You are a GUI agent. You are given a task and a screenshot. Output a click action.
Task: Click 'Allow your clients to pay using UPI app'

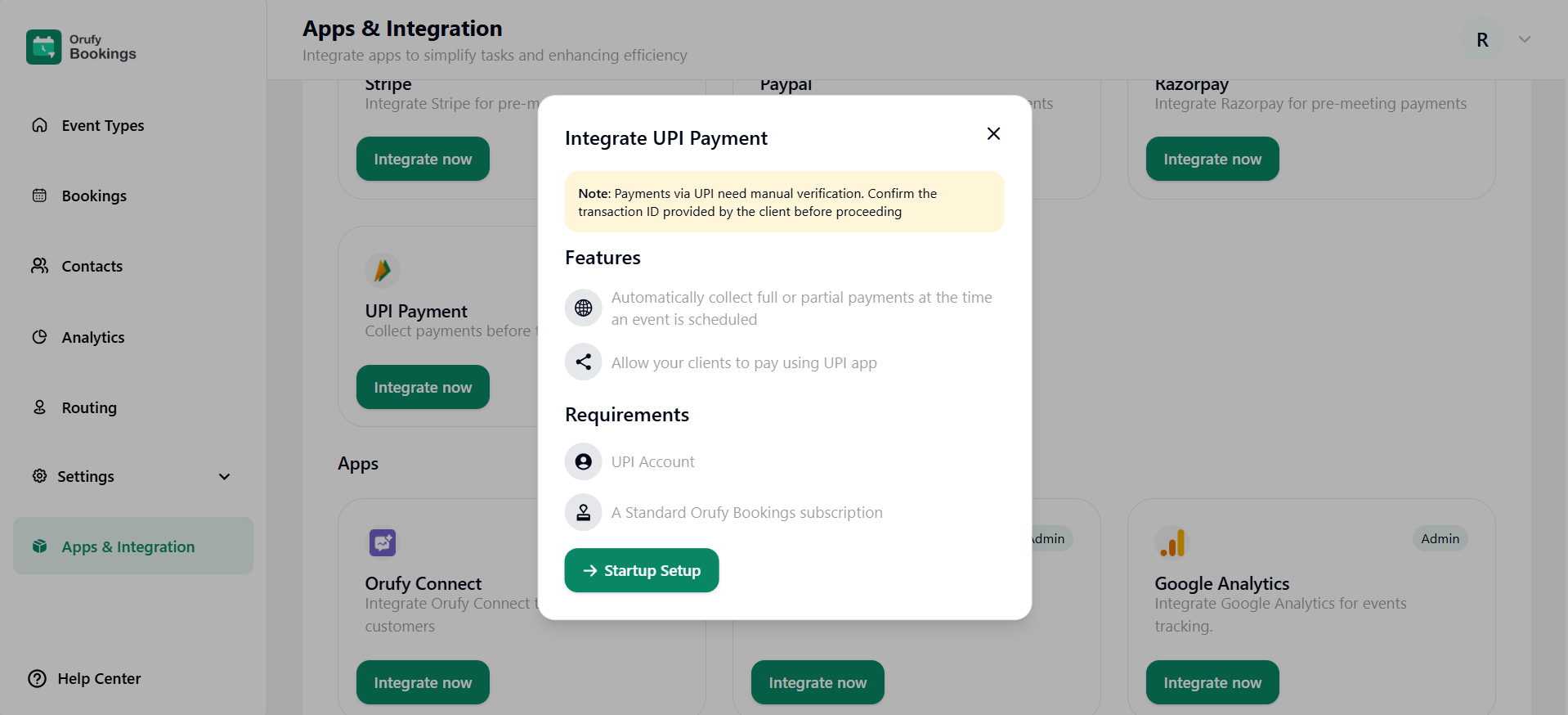pos(744,362)
